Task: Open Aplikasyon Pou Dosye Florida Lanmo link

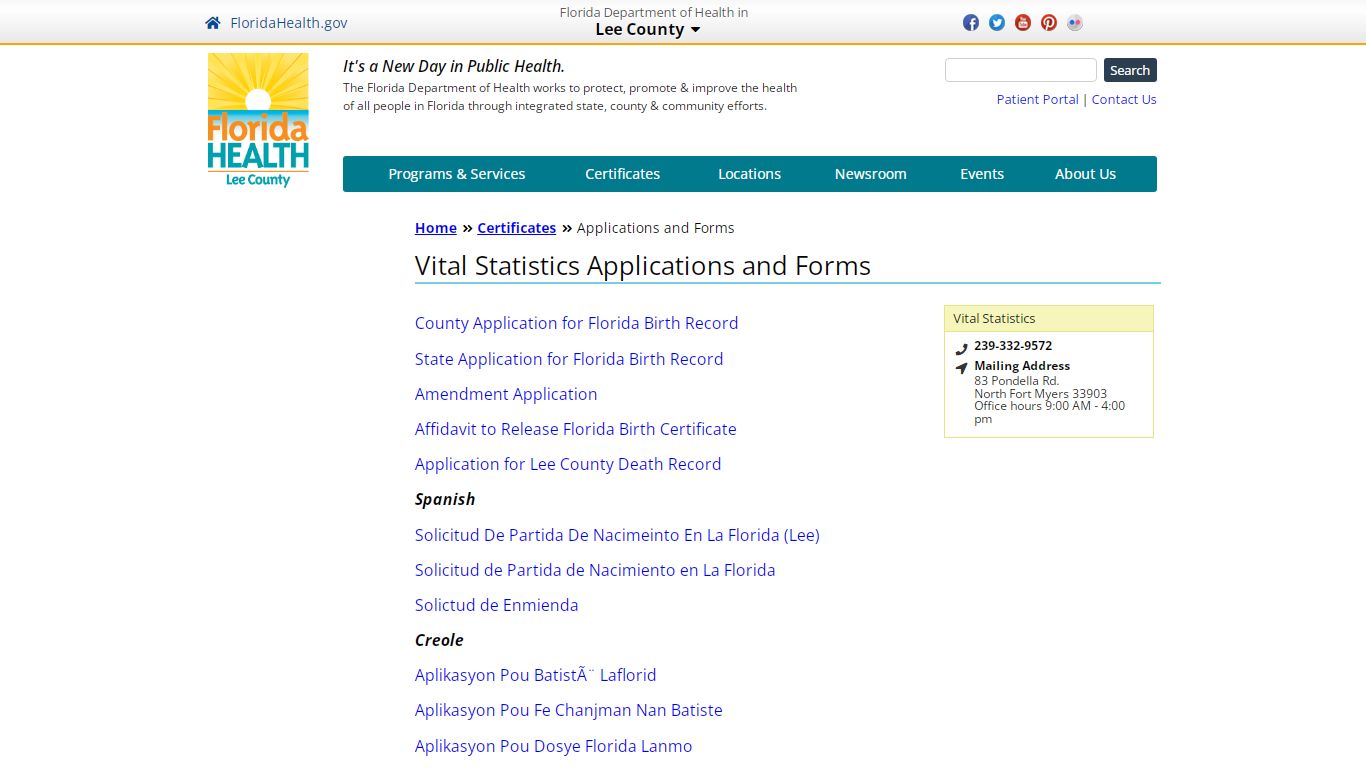Action: pos(553,746)
